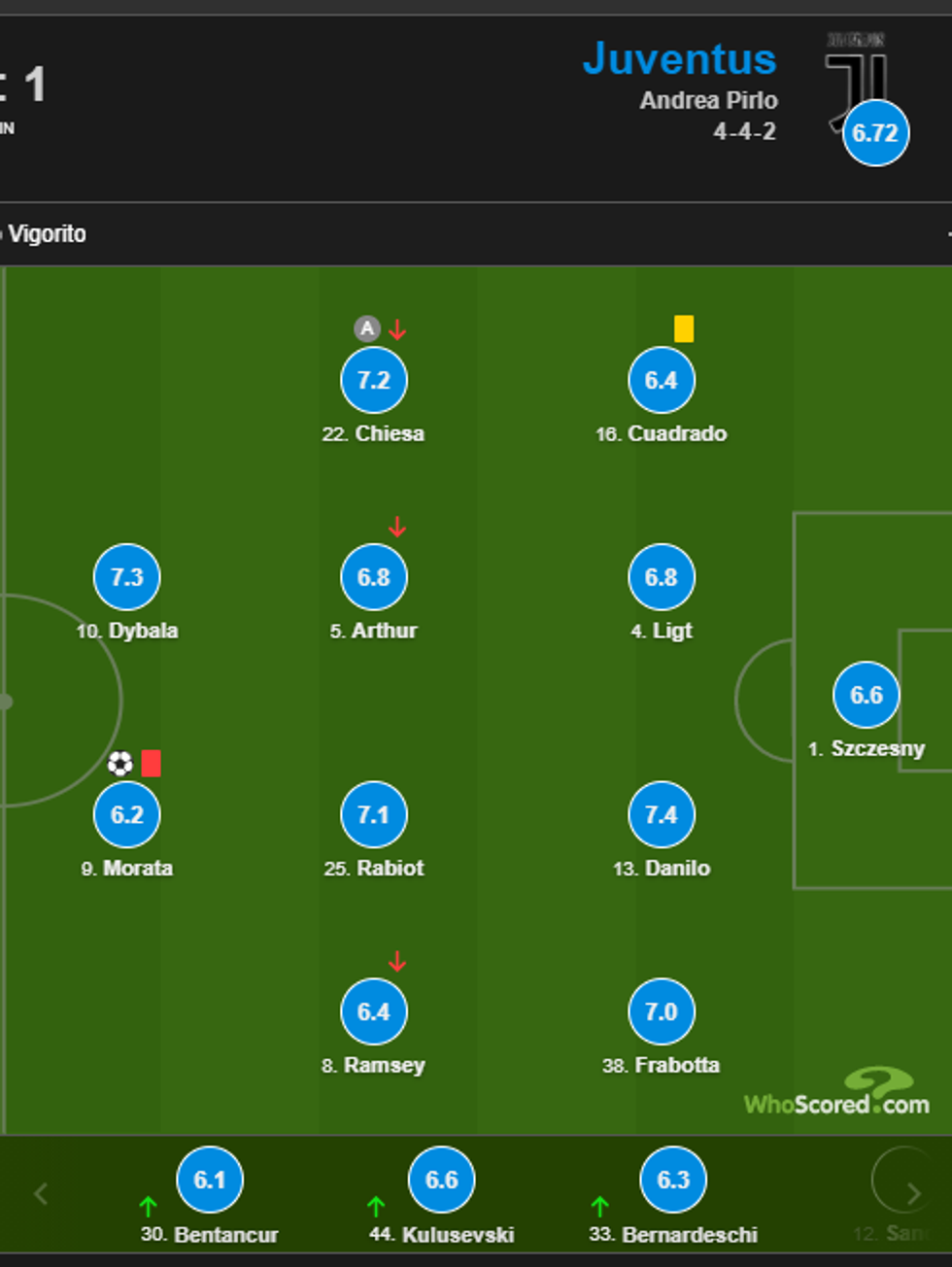Screen dimensions: 952x1267
Task: Select substitute Bentancur's 6.1 rating
Action: click(210, 1180)
